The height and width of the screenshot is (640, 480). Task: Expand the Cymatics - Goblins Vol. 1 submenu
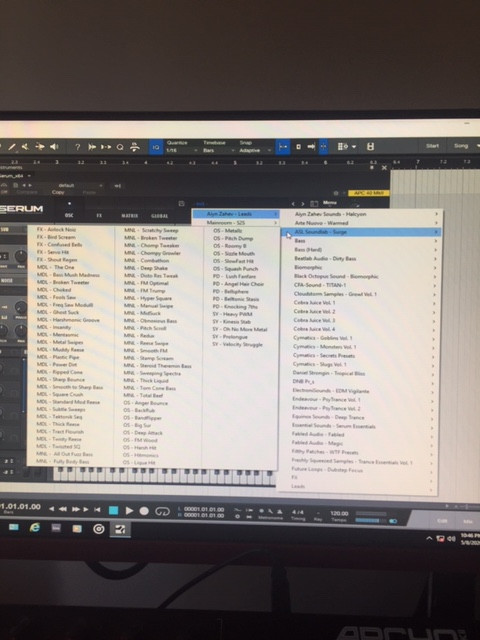364,338
